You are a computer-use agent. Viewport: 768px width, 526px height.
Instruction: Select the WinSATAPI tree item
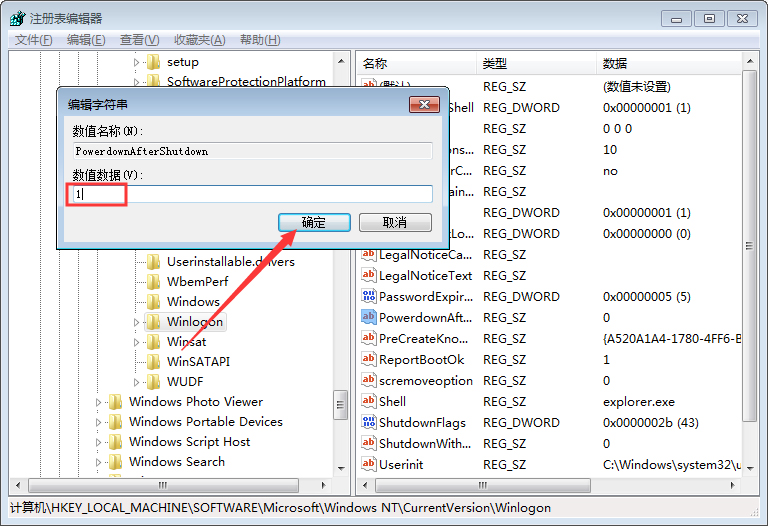tap(198, 362)
